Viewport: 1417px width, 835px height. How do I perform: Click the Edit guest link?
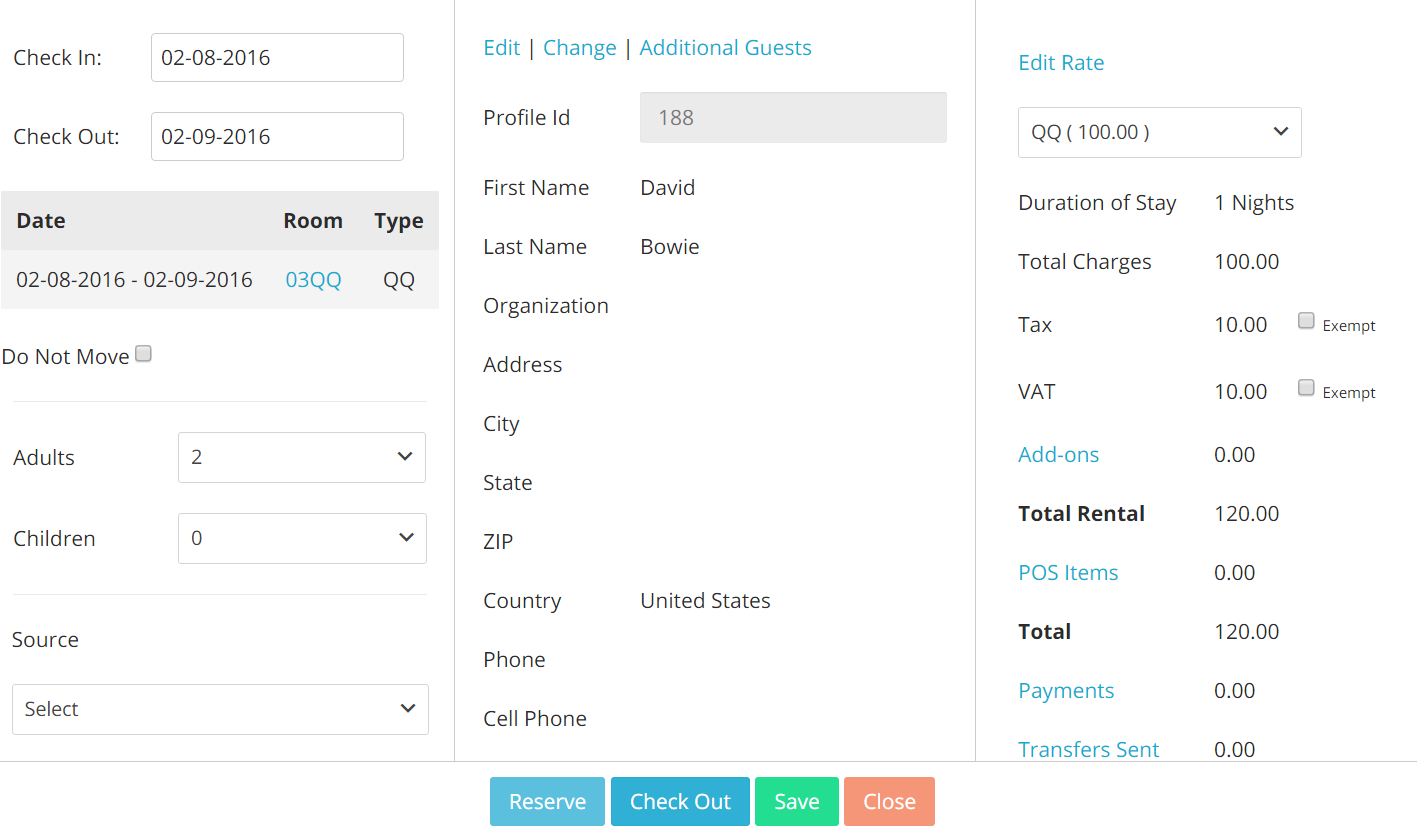pyautogui.click(x=502, y=48)
